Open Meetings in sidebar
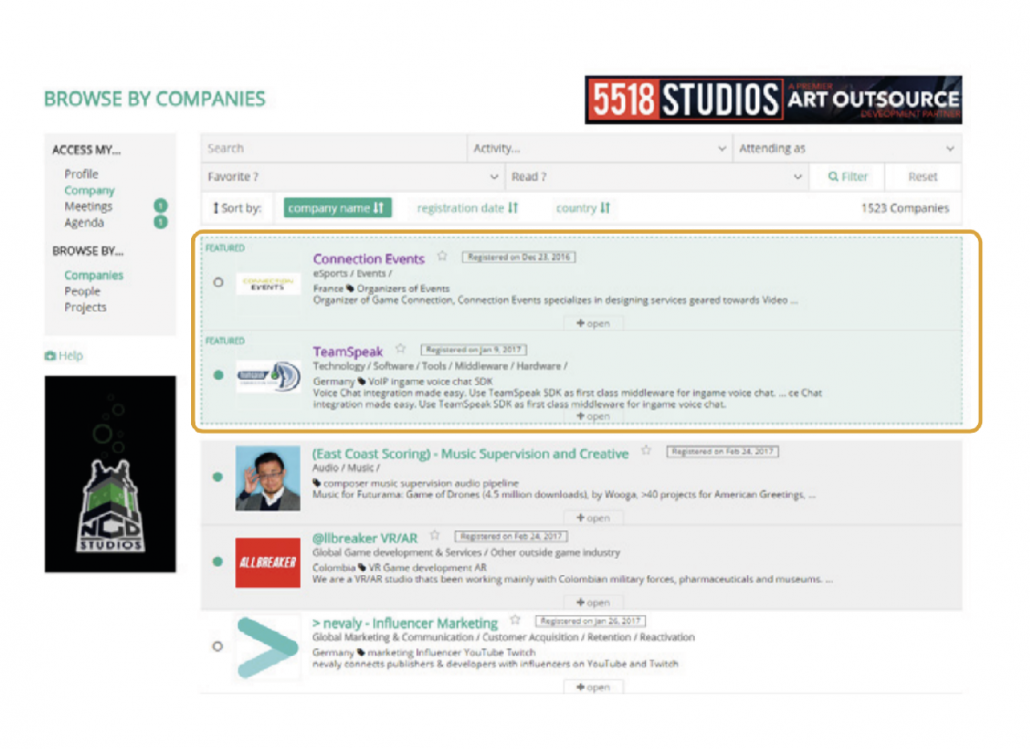This screenshot has width=1030, height=749. pyautogui.click(x=88, y=206)
